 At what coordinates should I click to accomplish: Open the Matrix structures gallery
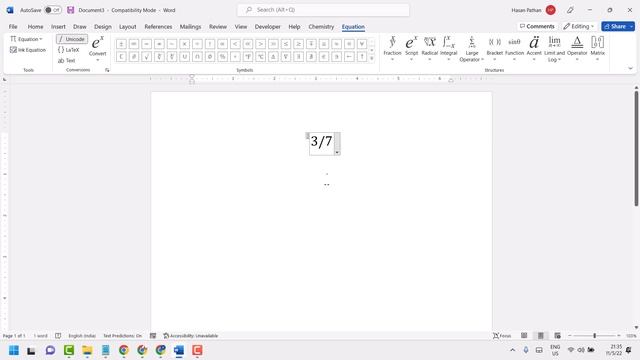tap(598, 48)
